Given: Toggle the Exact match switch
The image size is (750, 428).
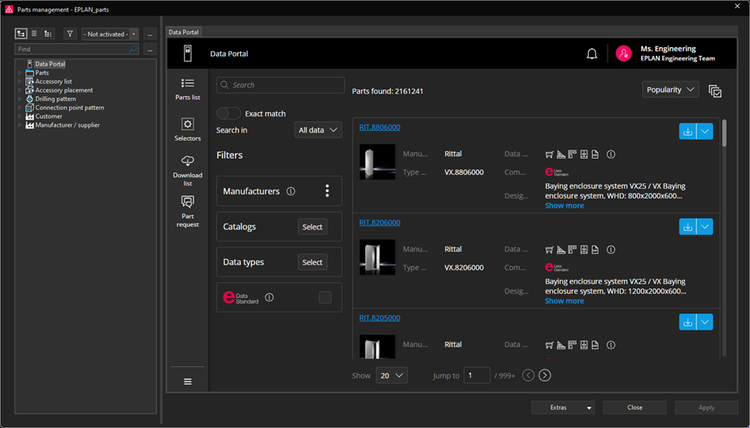Looking at the screenshot, I should click(229, 114).
